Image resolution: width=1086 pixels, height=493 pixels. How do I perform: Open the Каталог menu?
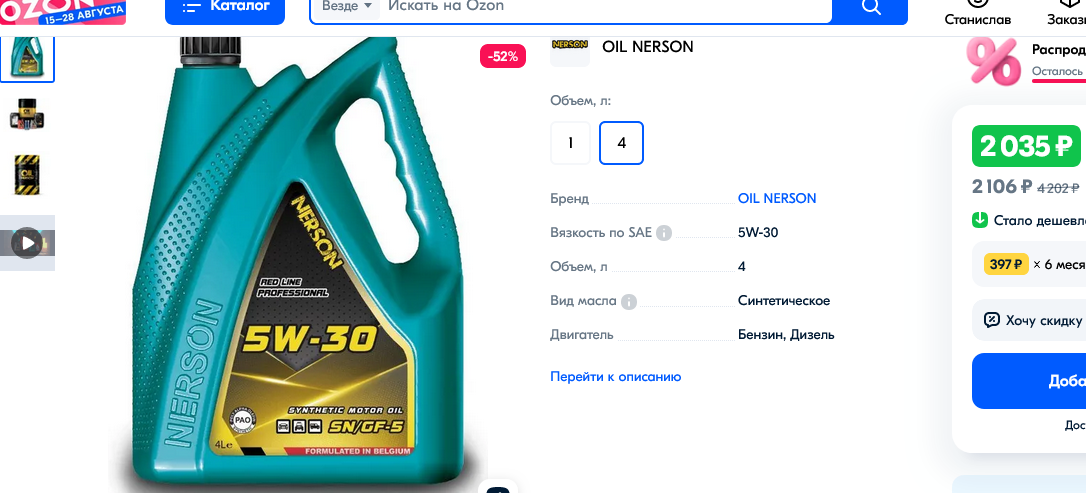[x=225, y=7]
